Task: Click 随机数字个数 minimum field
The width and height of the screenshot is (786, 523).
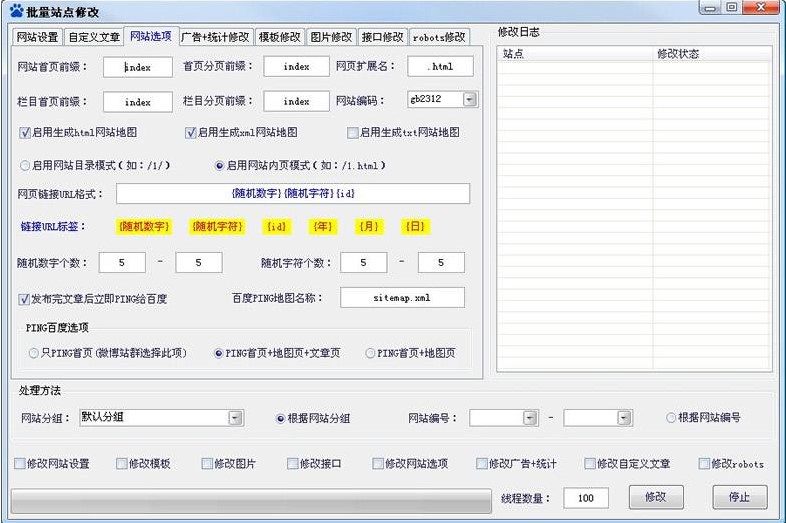Action: (x=122, y=263)
